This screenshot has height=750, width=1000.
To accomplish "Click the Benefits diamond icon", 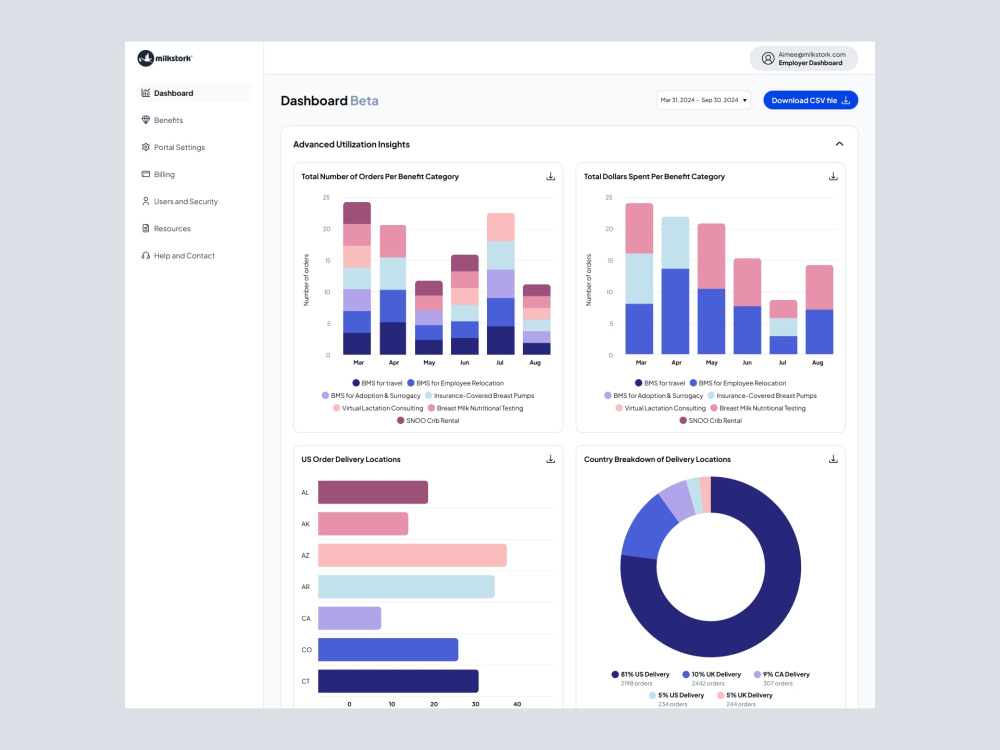I will click(x=145, y=120).
